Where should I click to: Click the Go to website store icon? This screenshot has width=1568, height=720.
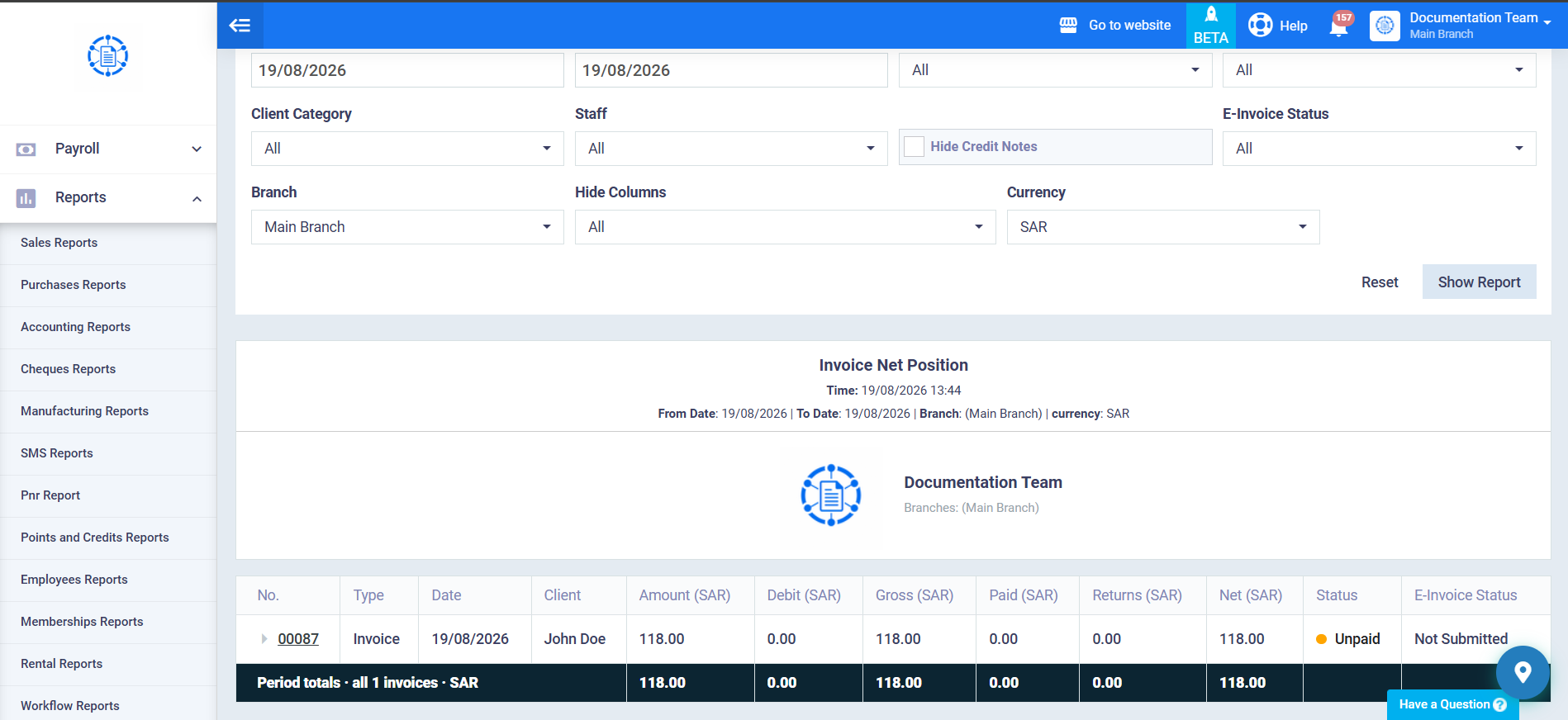coord(1068,26)
